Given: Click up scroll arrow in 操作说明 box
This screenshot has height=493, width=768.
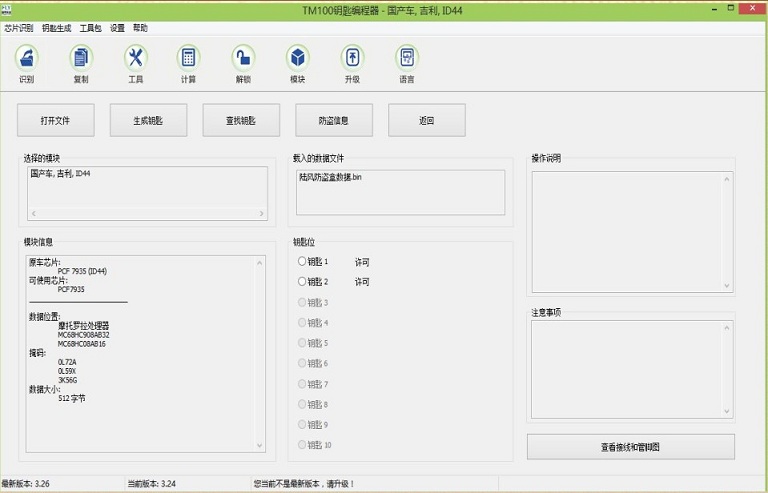Looking at the screenshot, I should coord(727,179).
